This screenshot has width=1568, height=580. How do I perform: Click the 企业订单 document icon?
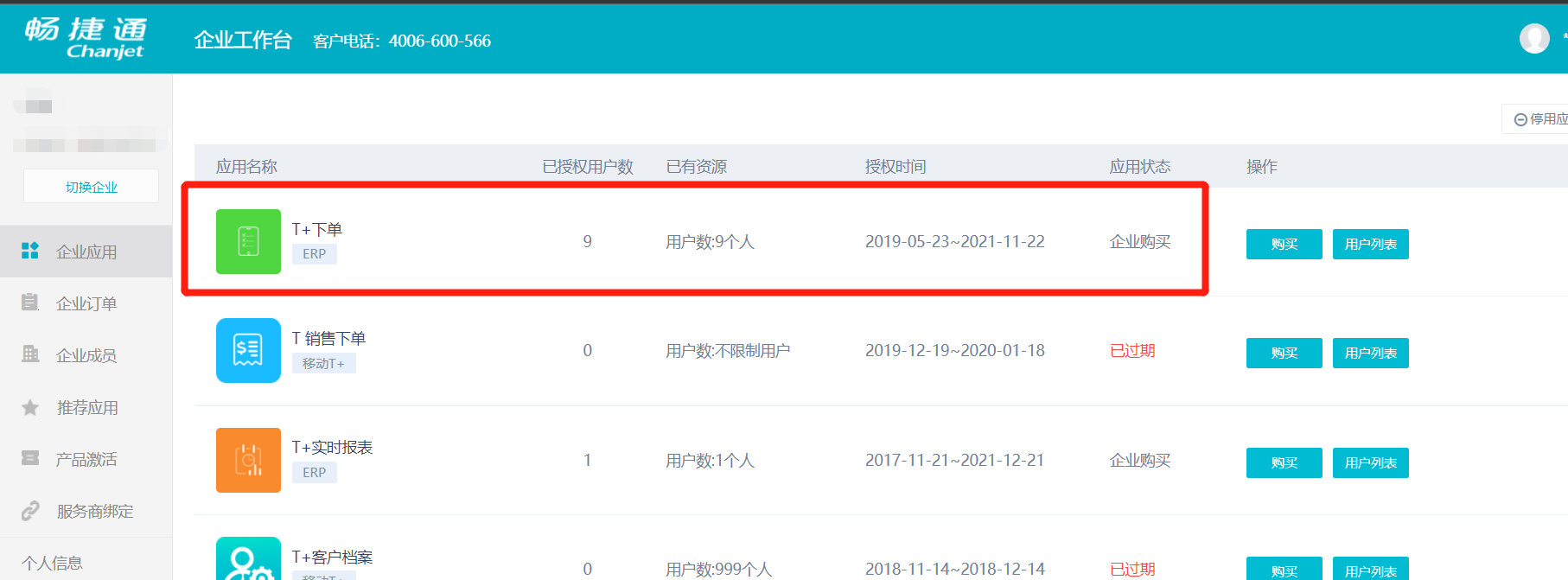coord(30,303)
